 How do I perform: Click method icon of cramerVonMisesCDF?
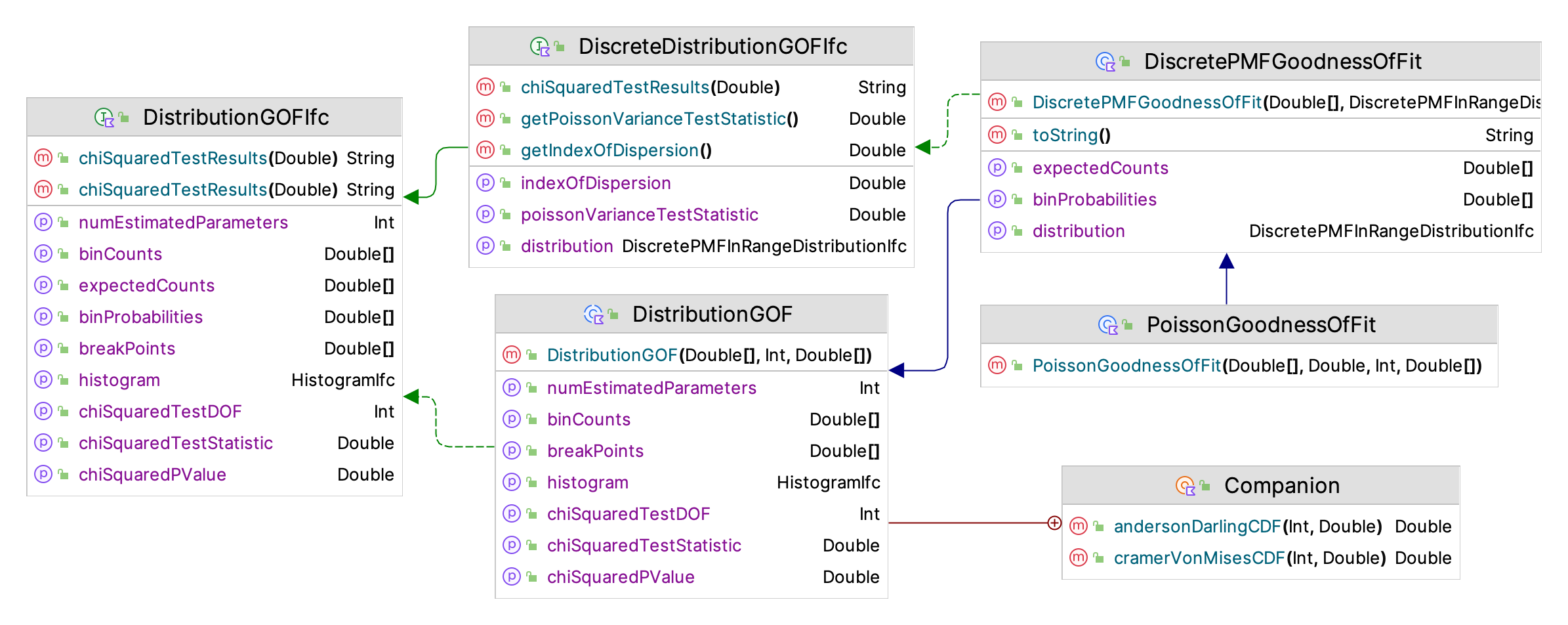pos(1079,557)
